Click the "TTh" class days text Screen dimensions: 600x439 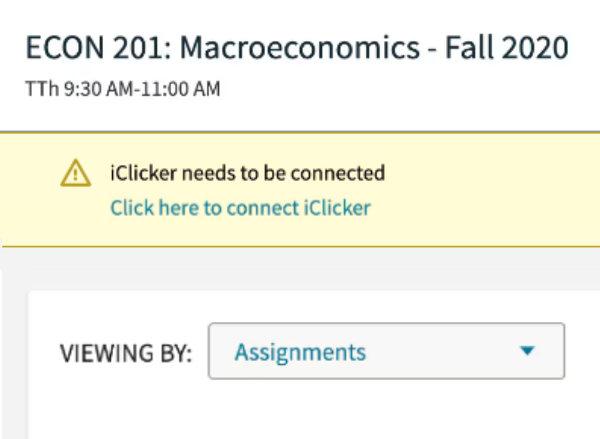(x=38, y=90)
